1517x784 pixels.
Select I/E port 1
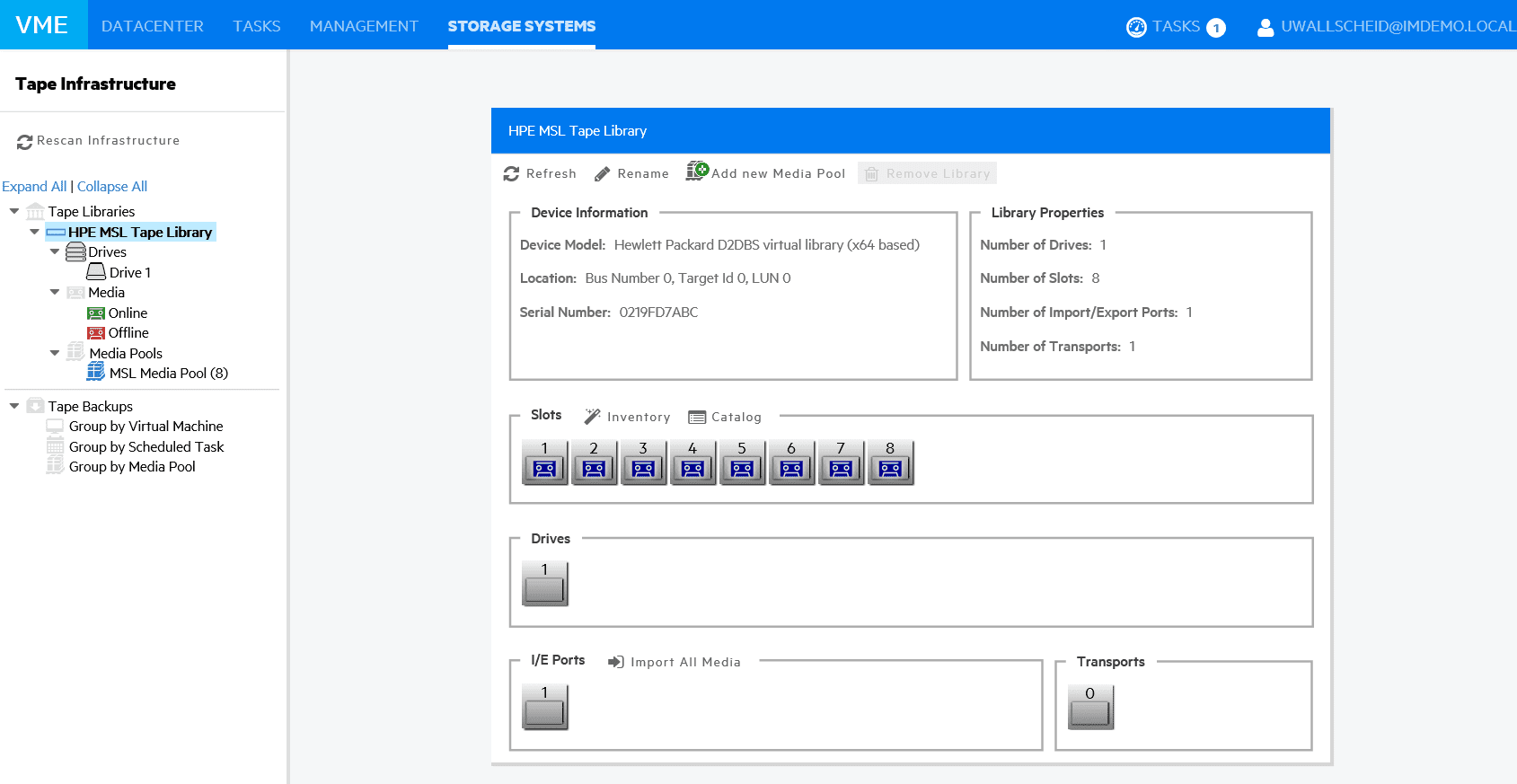point(545,707)
